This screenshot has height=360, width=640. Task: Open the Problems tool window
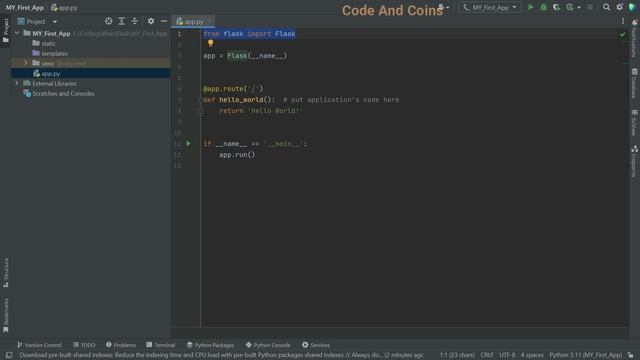tap(121, 345)
